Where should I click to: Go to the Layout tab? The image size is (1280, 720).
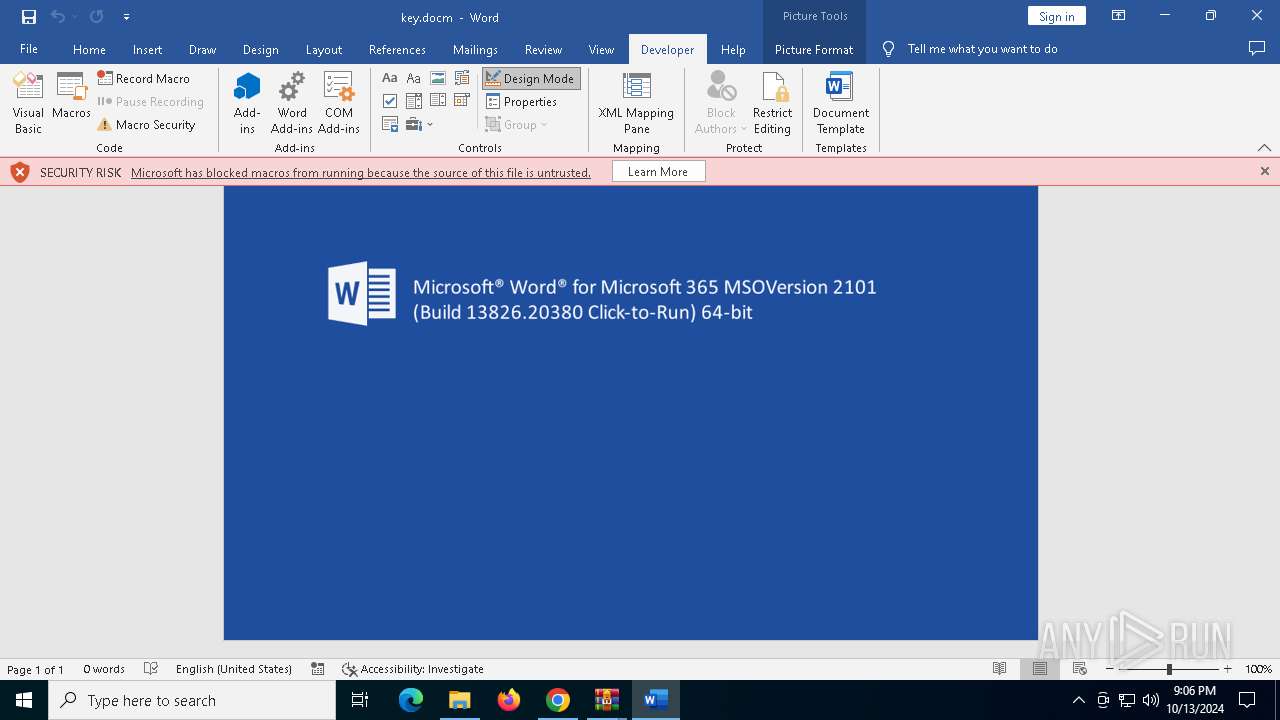pos(323,49)
